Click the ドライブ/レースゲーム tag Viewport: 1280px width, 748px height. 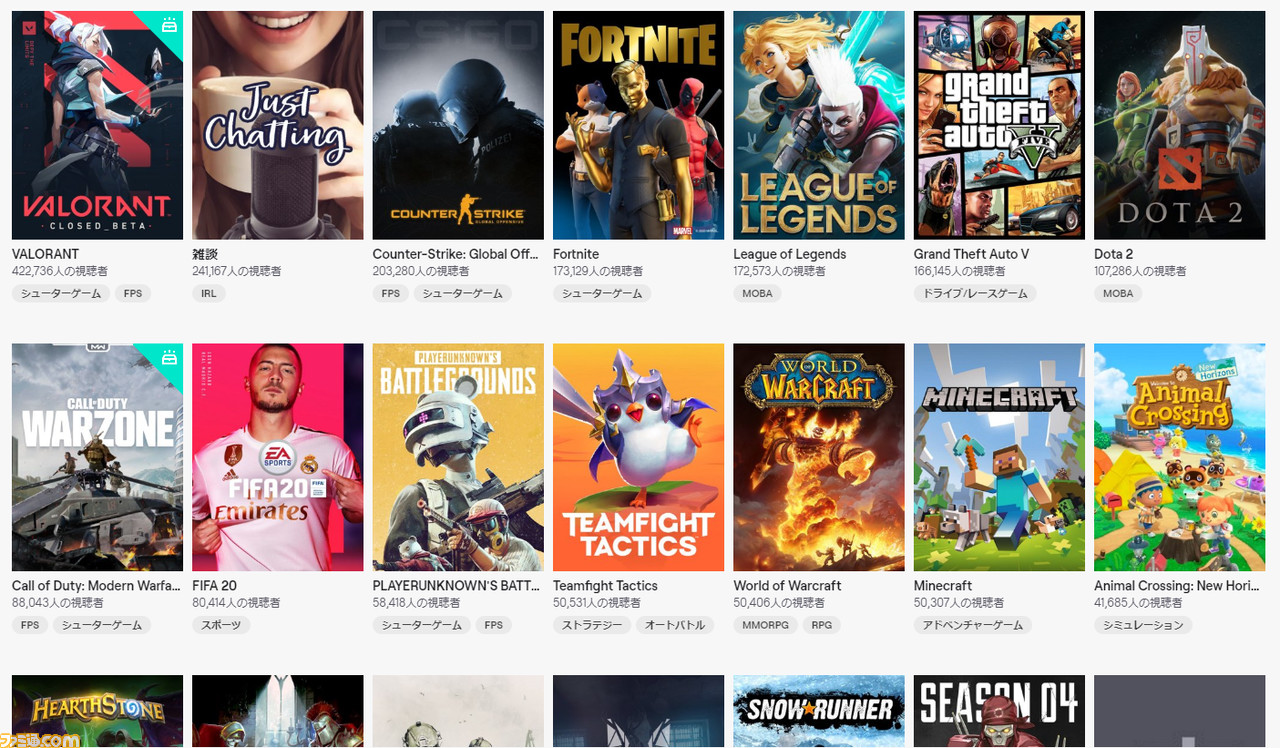click(975, 293)
